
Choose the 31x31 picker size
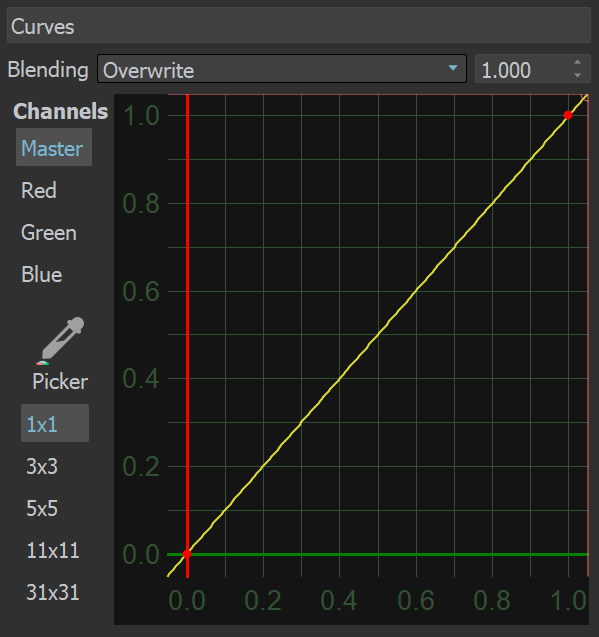(x=53, y=592)
